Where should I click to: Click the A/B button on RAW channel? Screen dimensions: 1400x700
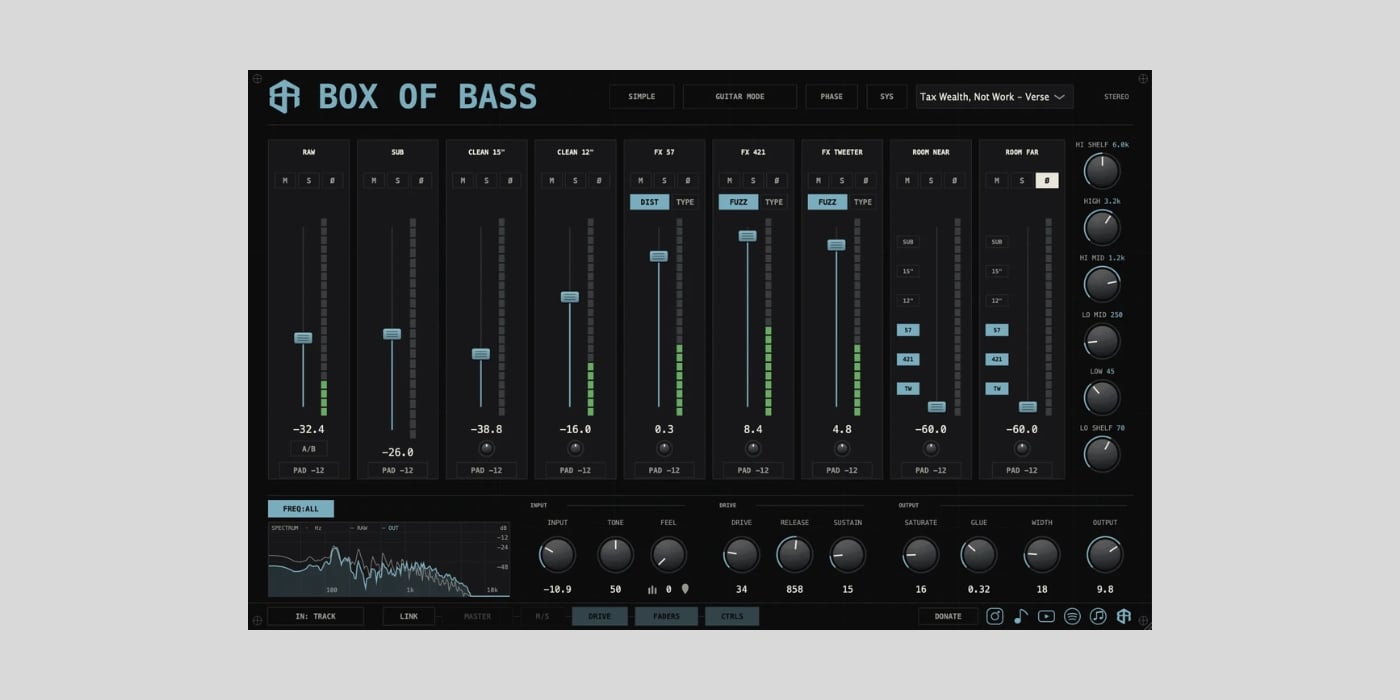click(x=309, y=449)
